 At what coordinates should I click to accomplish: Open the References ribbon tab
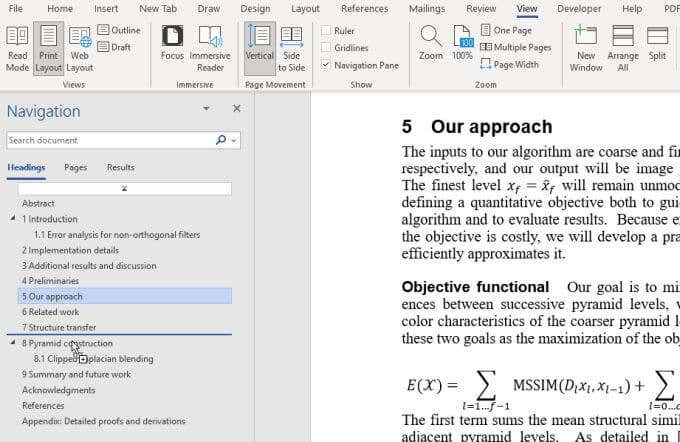coord(364,9)
